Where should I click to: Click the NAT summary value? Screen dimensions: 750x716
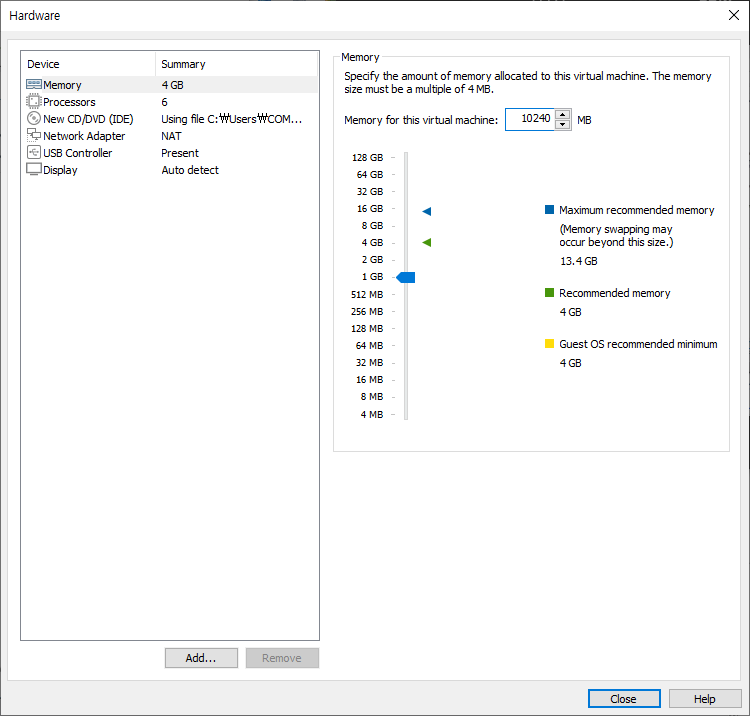(171, 136)
